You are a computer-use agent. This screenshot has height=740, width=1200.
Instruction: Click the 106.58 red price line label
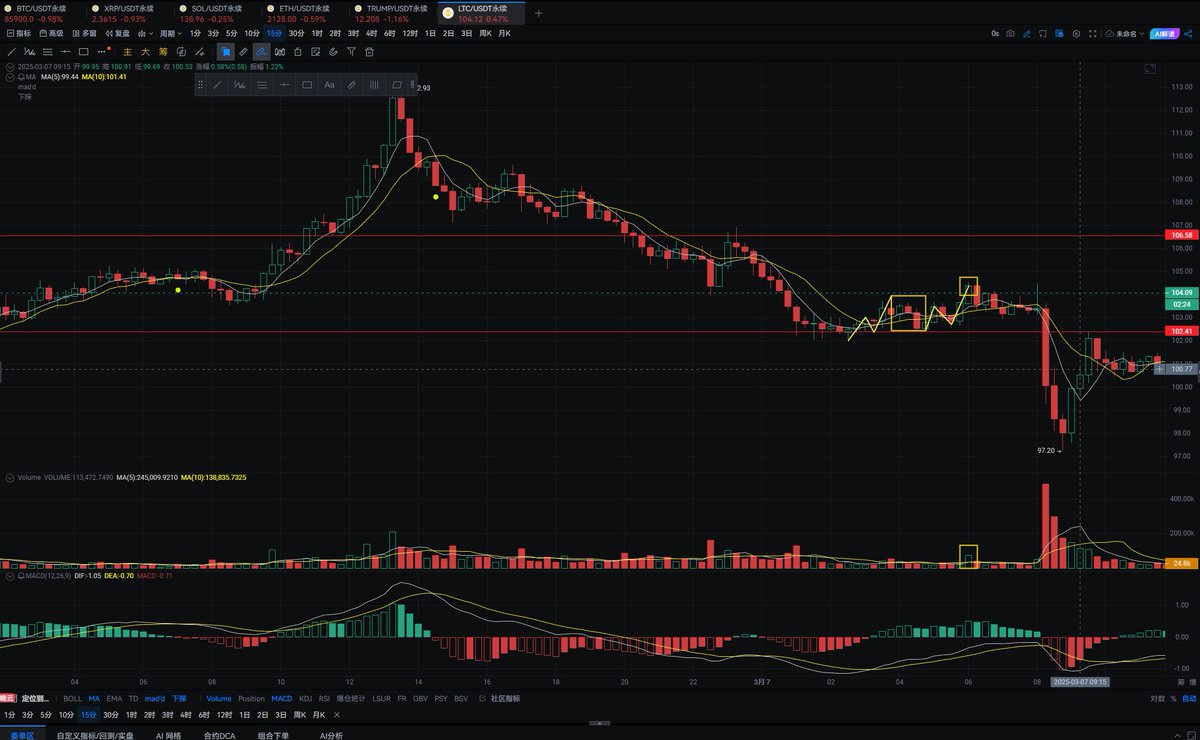[1181, 235]
